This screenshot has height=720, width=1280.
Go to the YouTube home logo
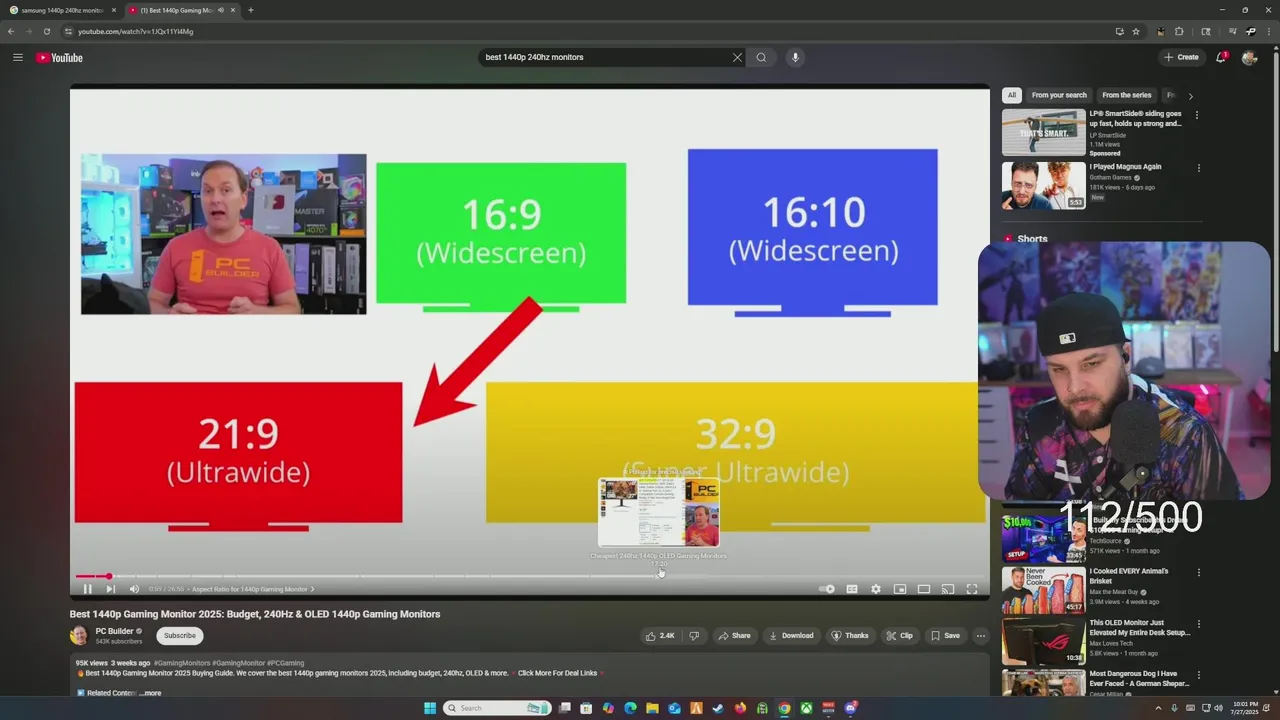pyautogui.click(x=59, y=57)
